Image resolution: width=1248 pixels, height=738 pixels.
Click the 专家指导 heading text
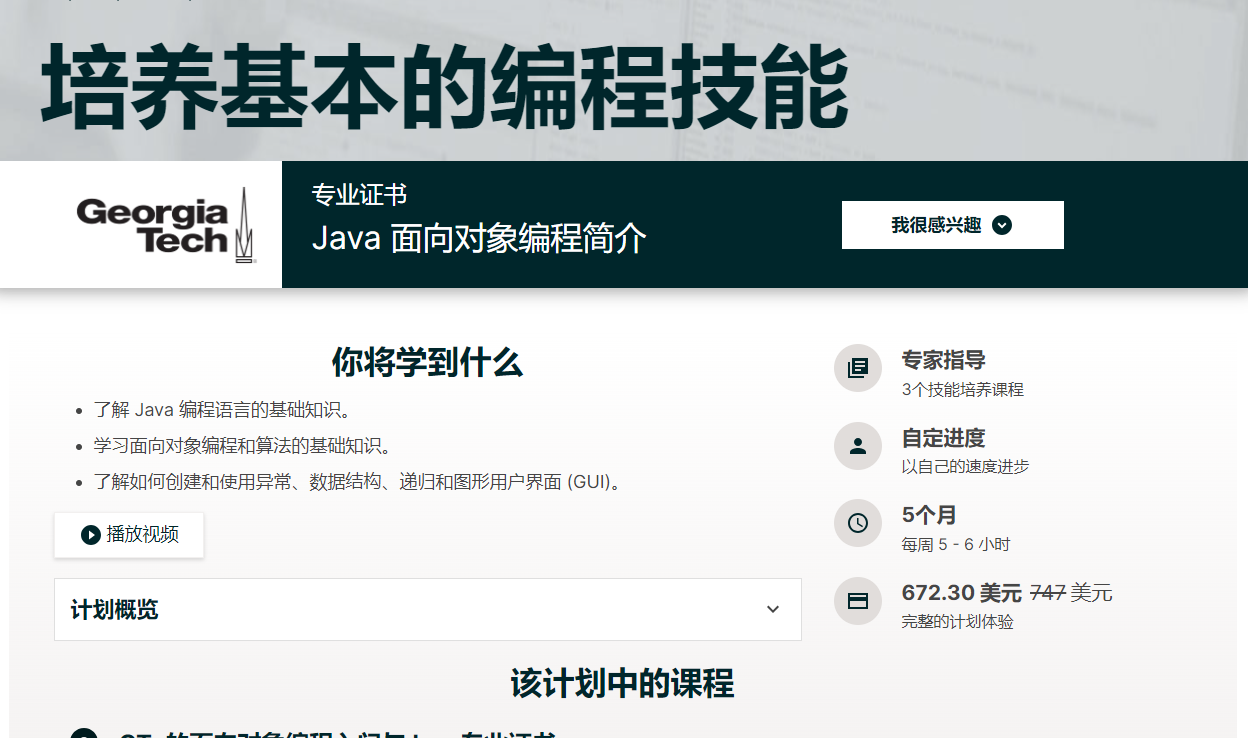coord(943,360)
